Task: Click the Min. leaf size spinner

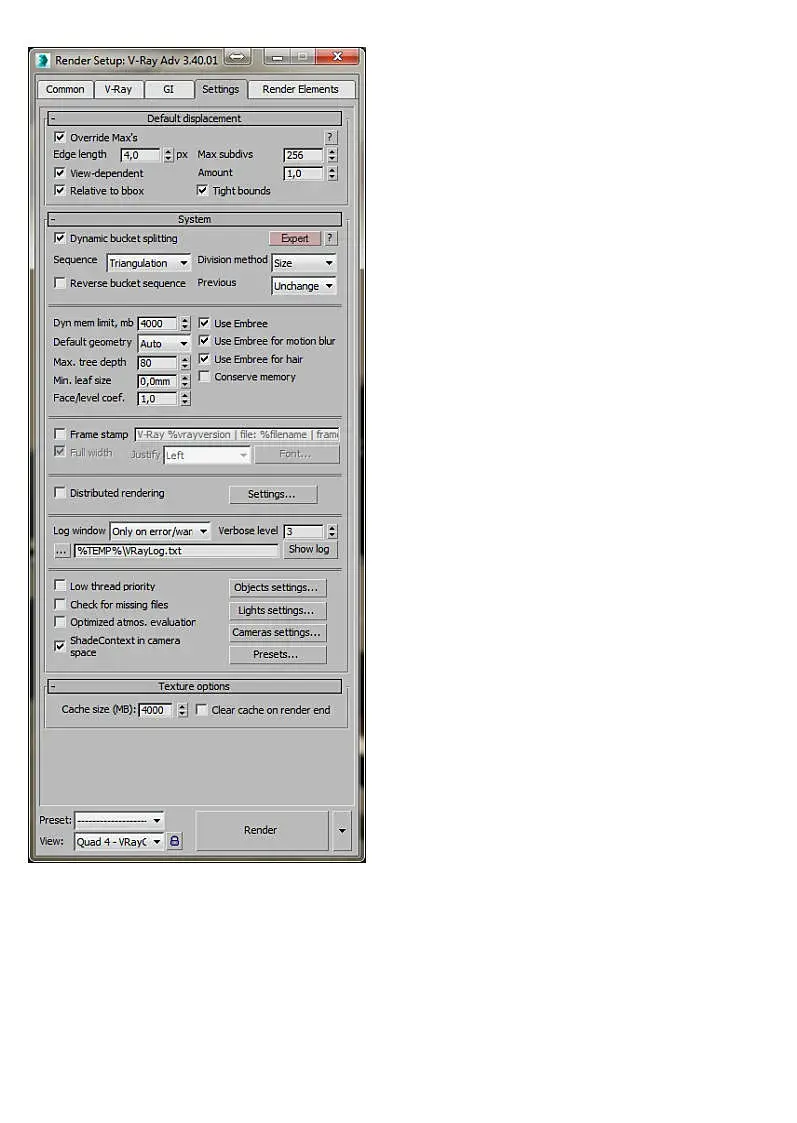Action: point(185,381)
